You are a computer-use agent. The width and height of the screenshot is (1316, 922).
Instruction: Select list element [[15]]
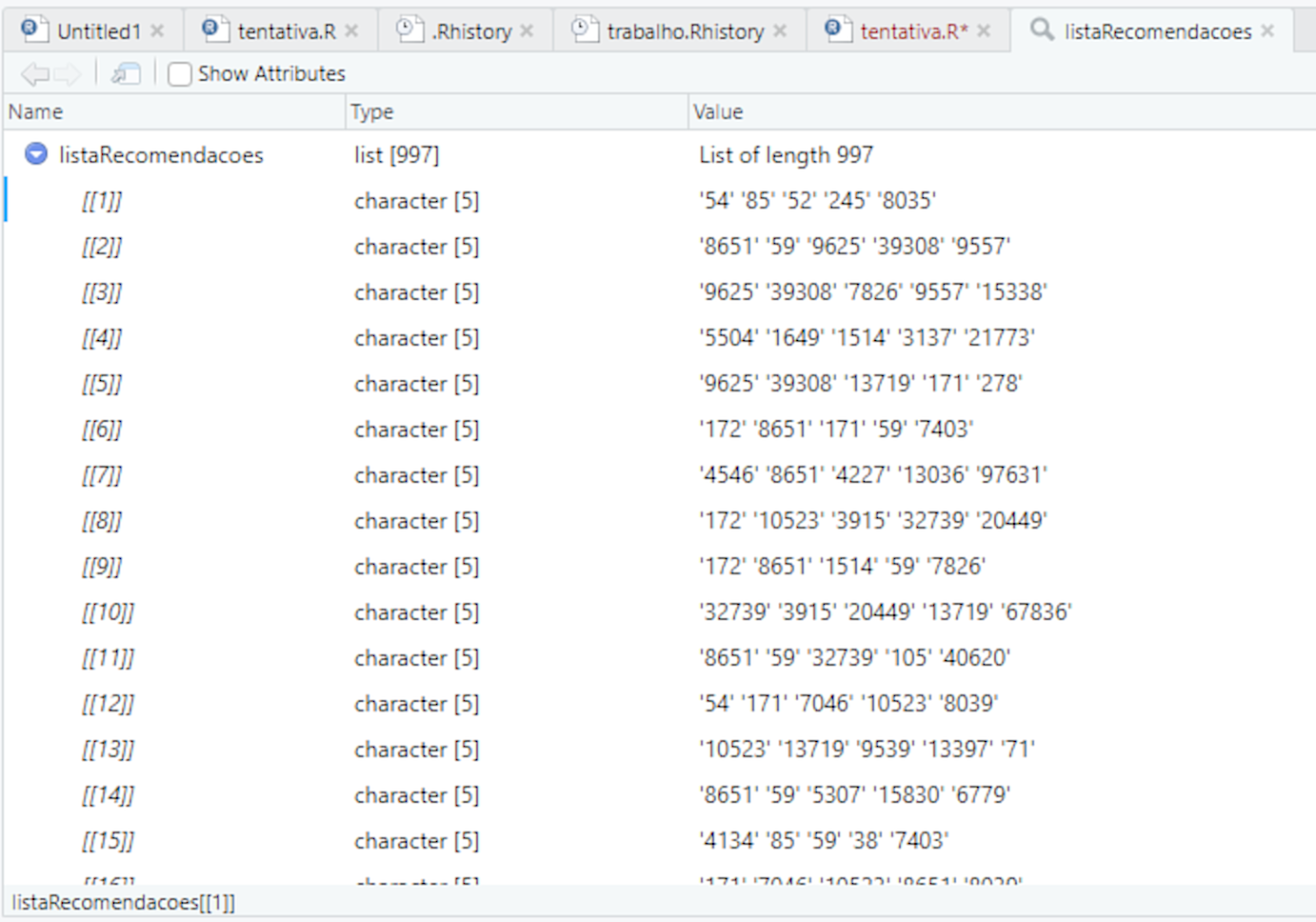pos(659,840)
